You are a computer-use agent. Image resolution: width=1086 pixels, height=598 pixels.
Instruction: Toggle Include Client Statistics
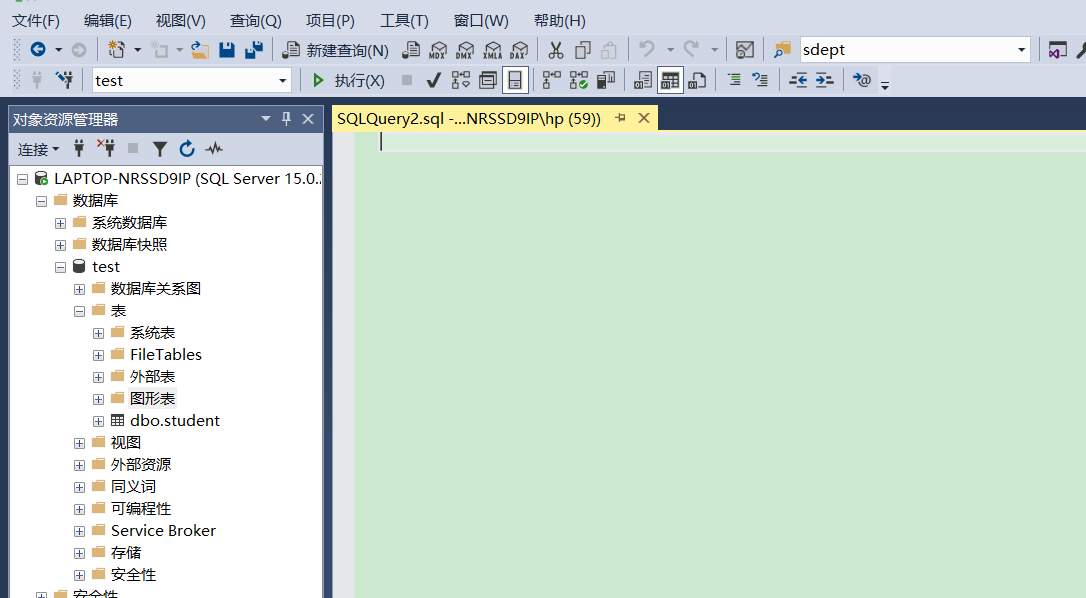click(606, 80)
